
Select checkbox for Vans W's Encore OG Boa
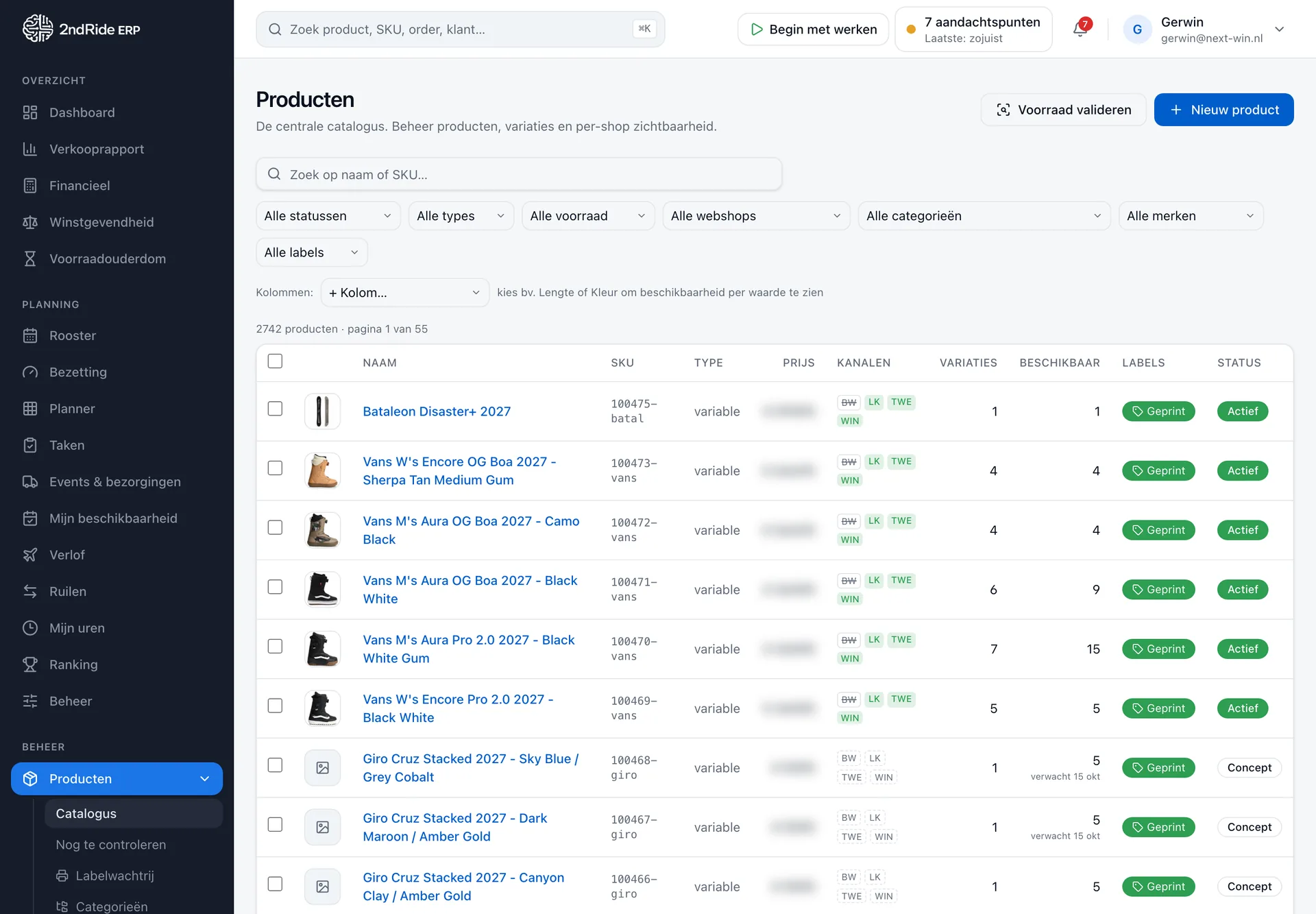coord(275,468)
